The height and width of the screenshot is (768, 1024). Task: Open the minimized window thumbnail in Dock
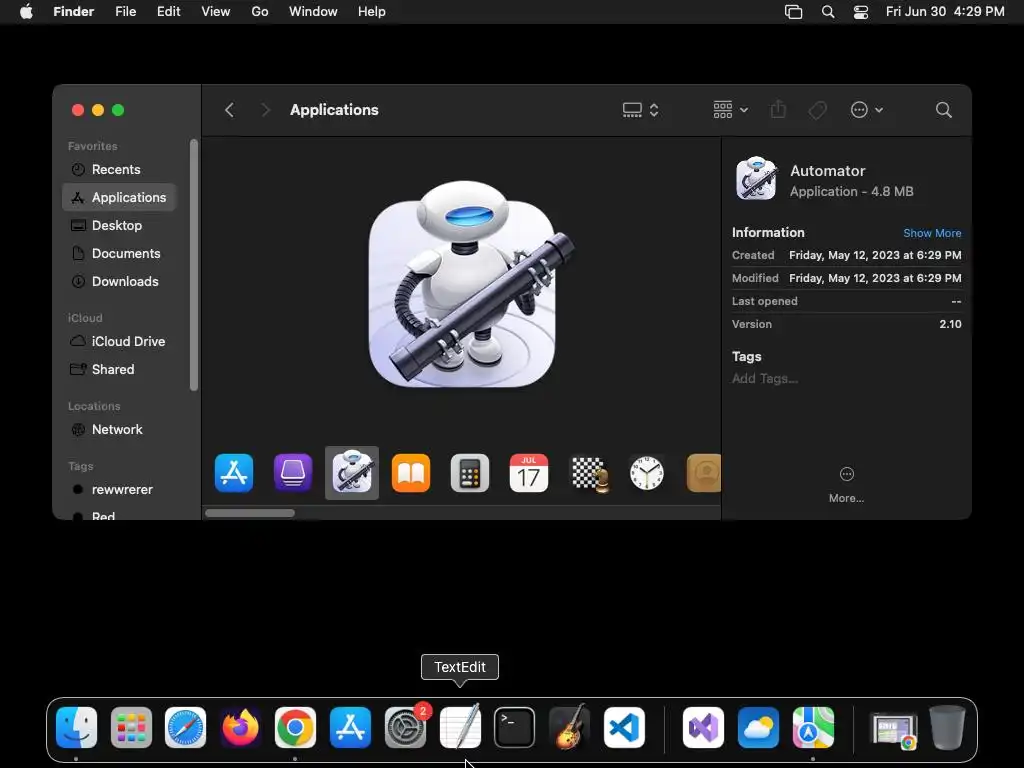point(893,730)
